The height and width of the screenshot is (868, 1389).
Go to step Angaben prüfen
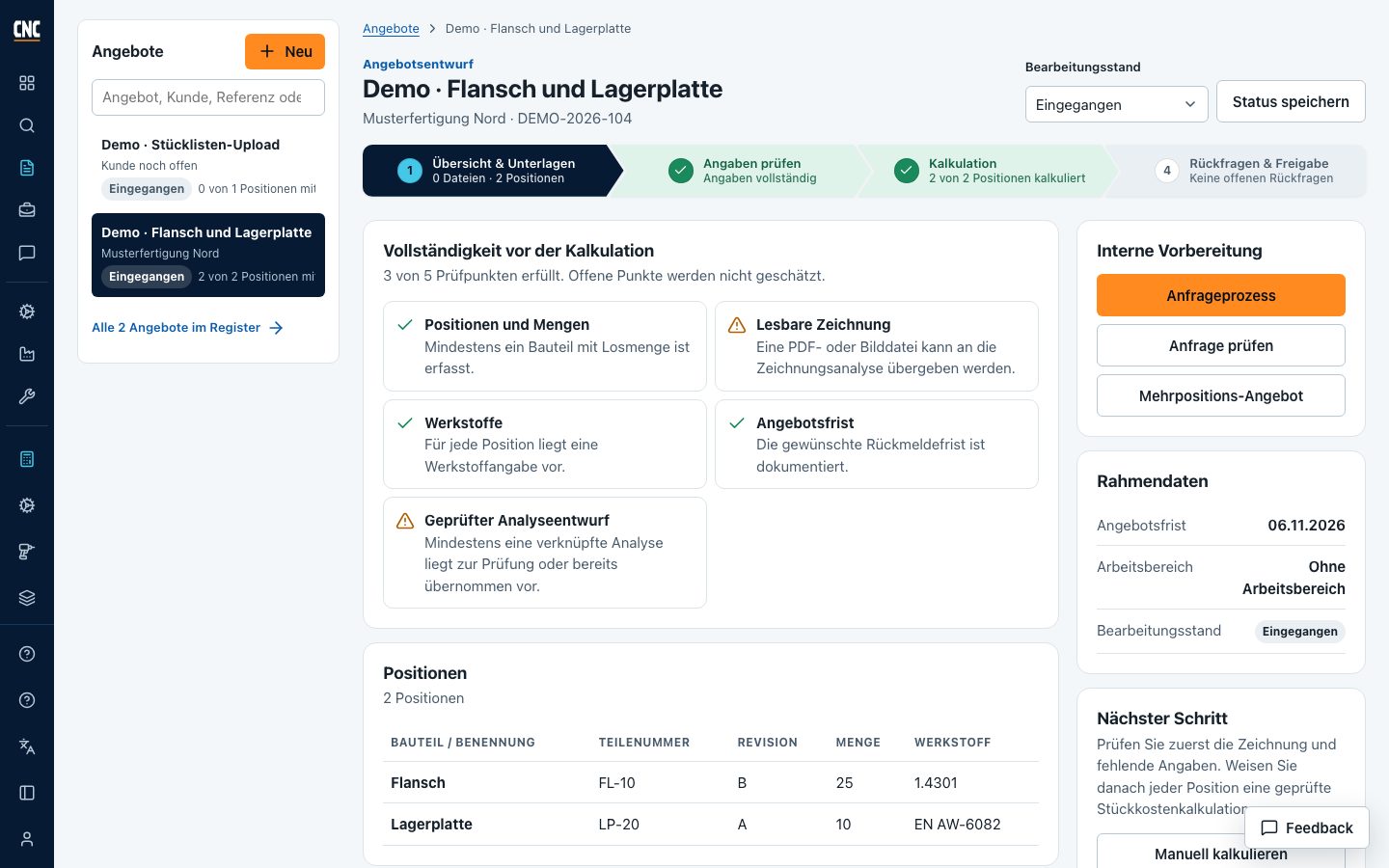point(741,171)
